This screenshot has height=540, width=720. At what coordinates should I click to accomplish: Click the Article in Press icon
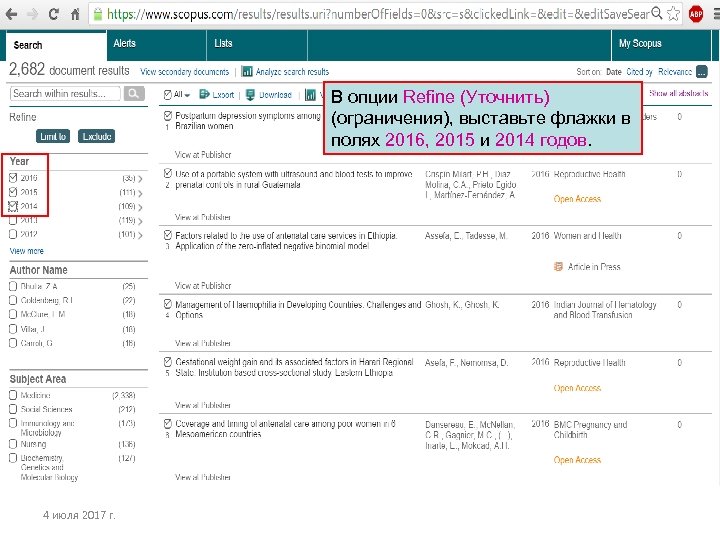pyautogui.click(x=558, y=266)
